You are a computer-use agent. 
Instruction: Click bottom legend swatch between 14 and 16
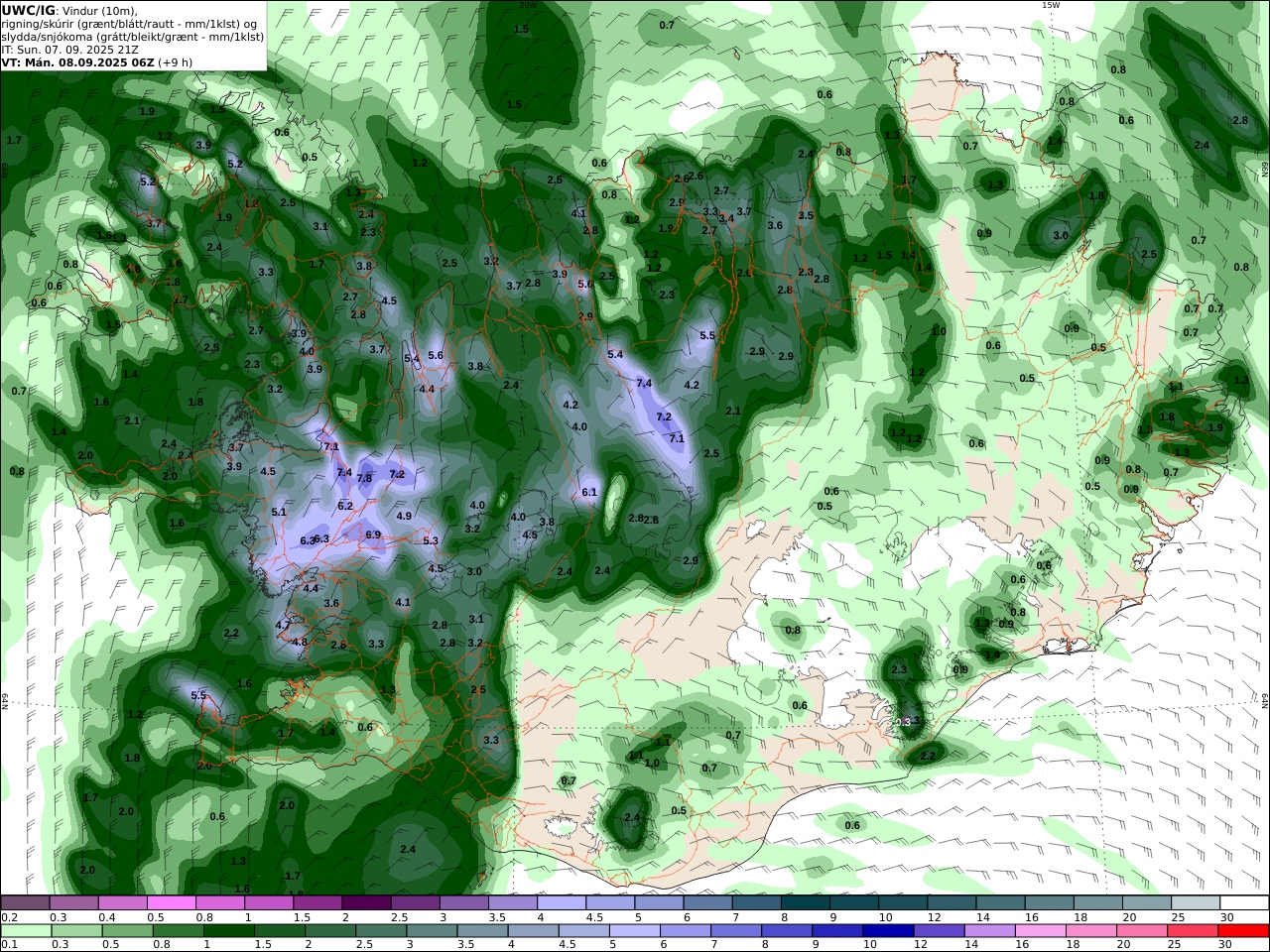(989, 930)
